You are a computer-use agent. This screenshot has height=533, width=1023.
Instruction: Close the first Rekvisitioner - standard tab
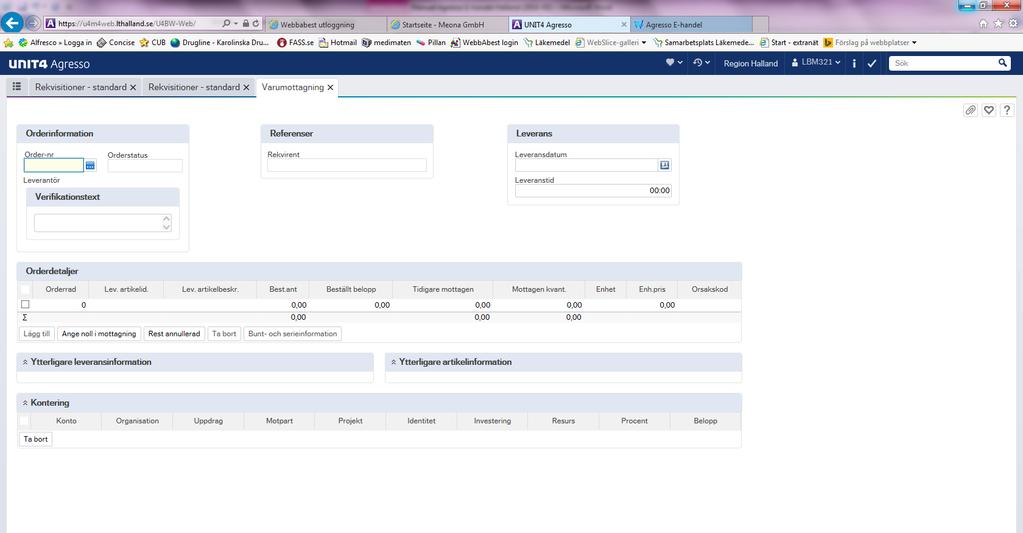pos(133,87)
